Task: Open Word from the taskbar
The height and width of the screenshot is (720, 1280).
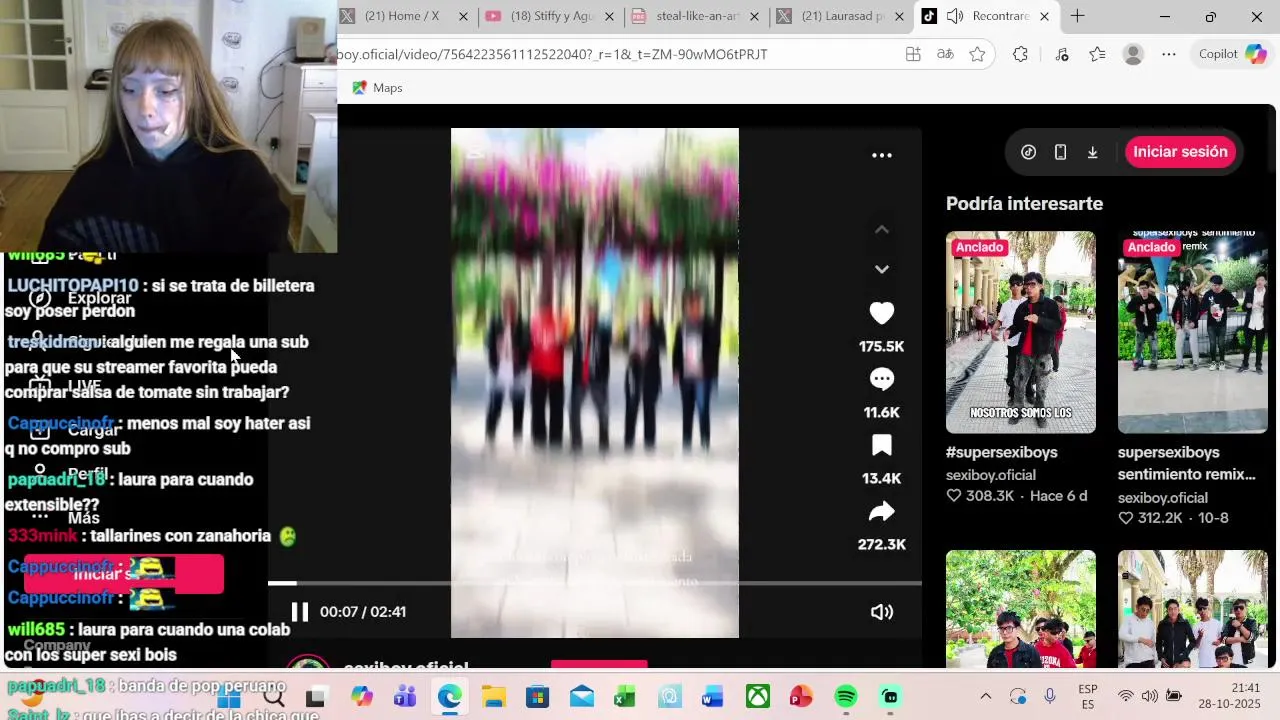Action: (713, 696)
